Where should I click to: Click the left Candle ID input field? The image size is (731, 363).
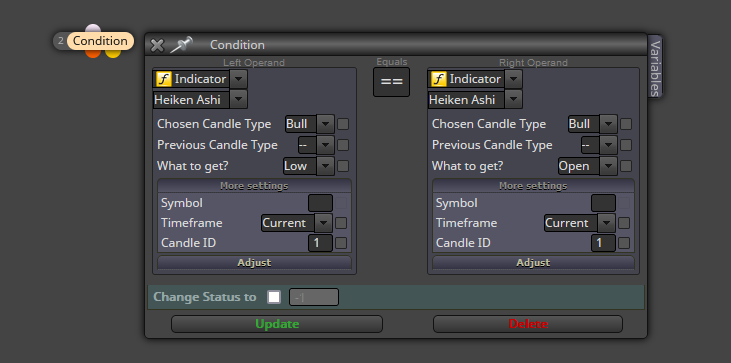point(320,243)
